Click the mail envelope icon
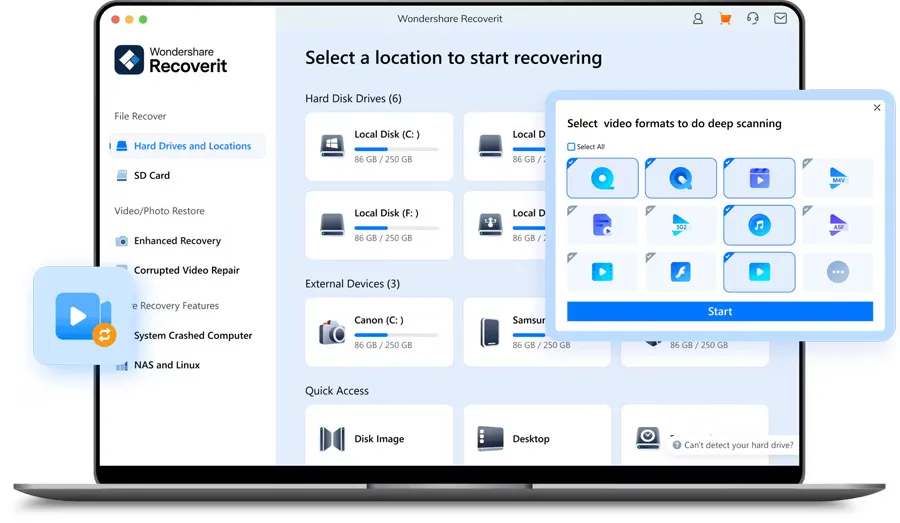Image resolution: width=900 pixels, height=523 pixels. tap(780, 19)
